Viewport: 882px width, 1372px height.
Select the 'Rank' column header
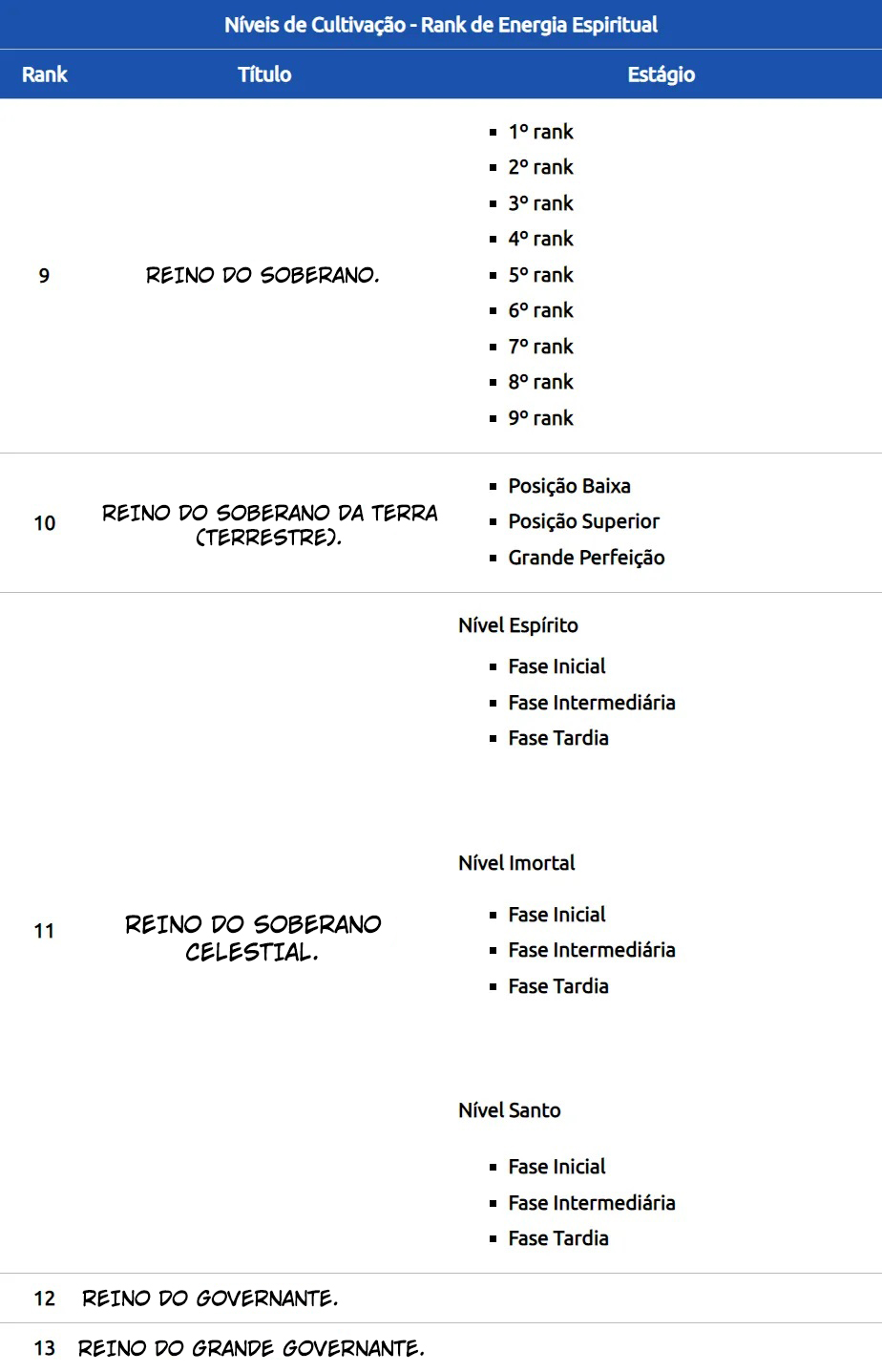(x=45, y=74)
